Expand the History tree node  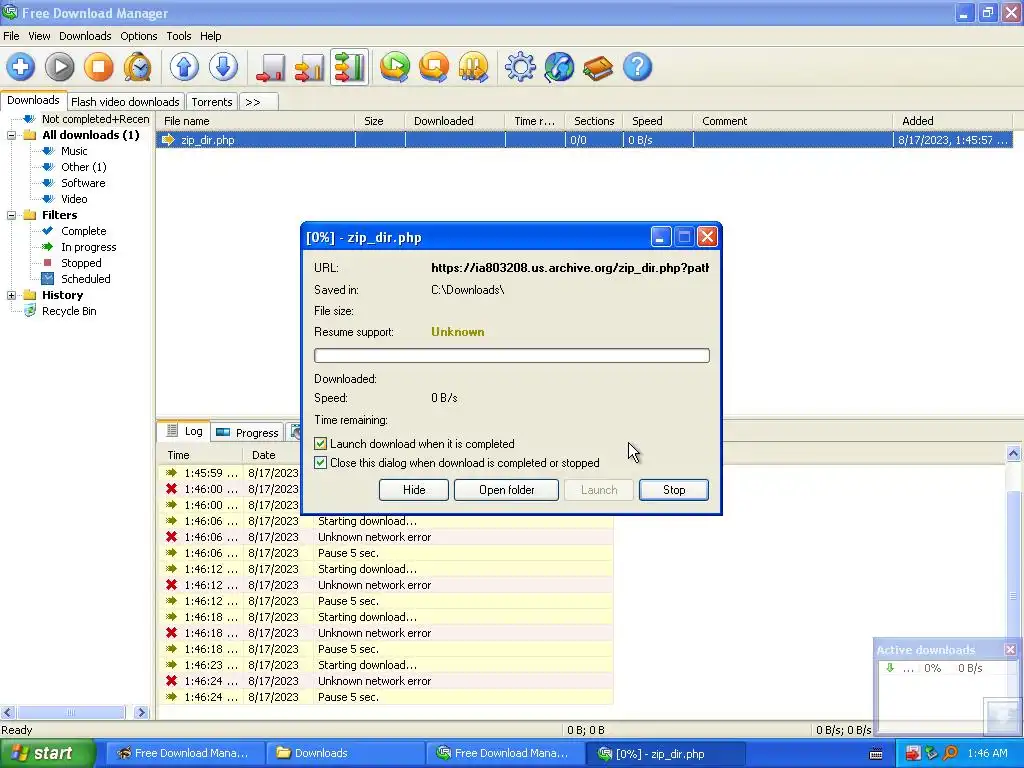pyautogui.click(x=11, y=295)
